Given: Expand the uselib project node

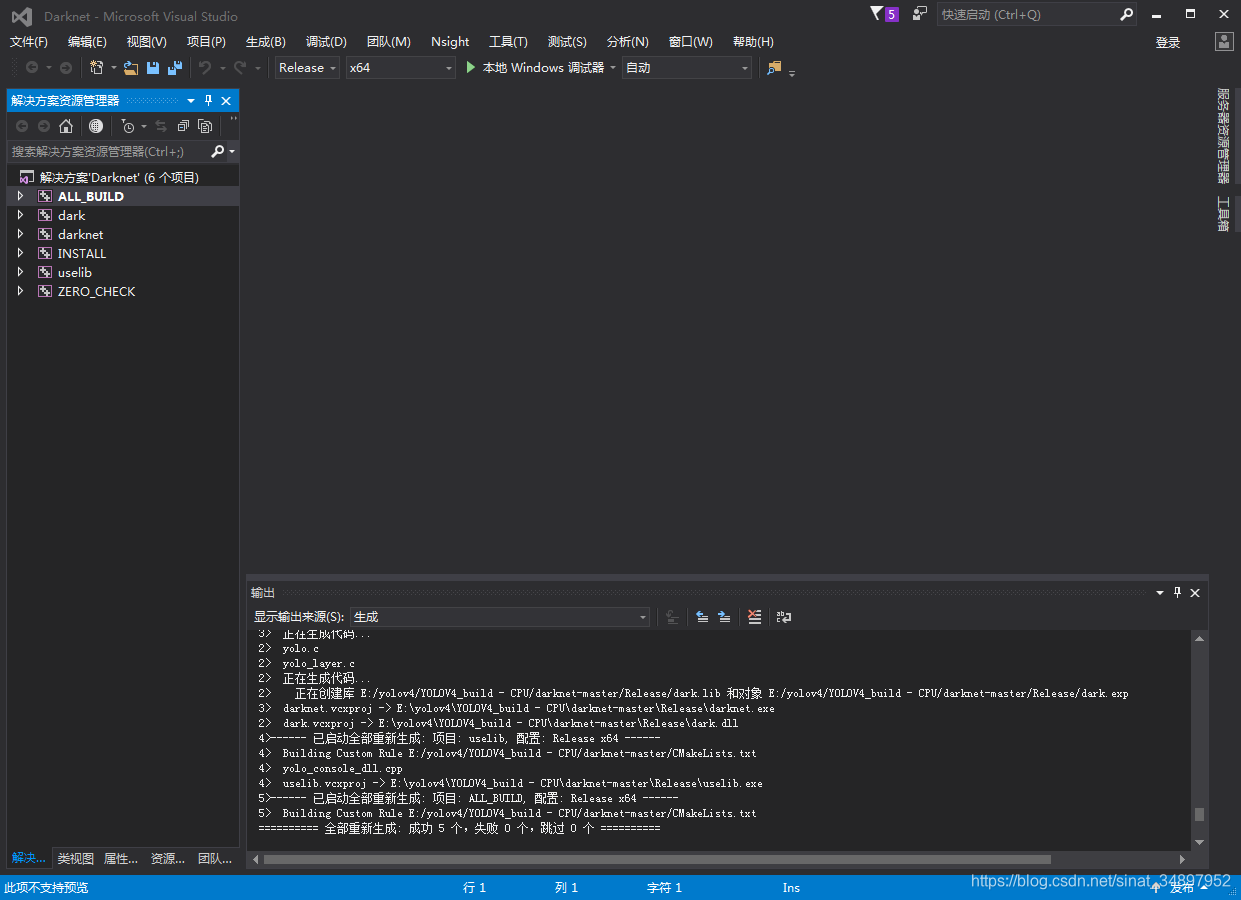Looking at the screenshot, I should 20,272.
